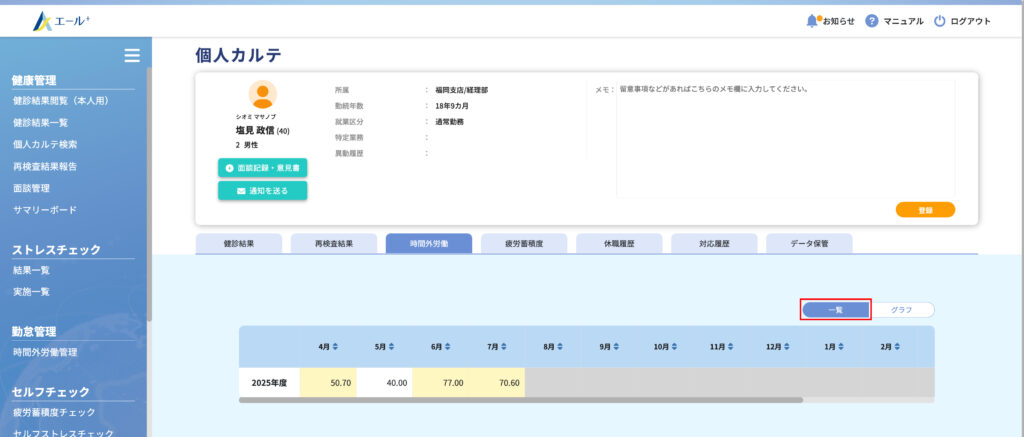This screenshot has width=1024, height=437.
Task: Collapse sidebar with hamburger menu icon
Action: pyautogui.click(x=131, y=55)
